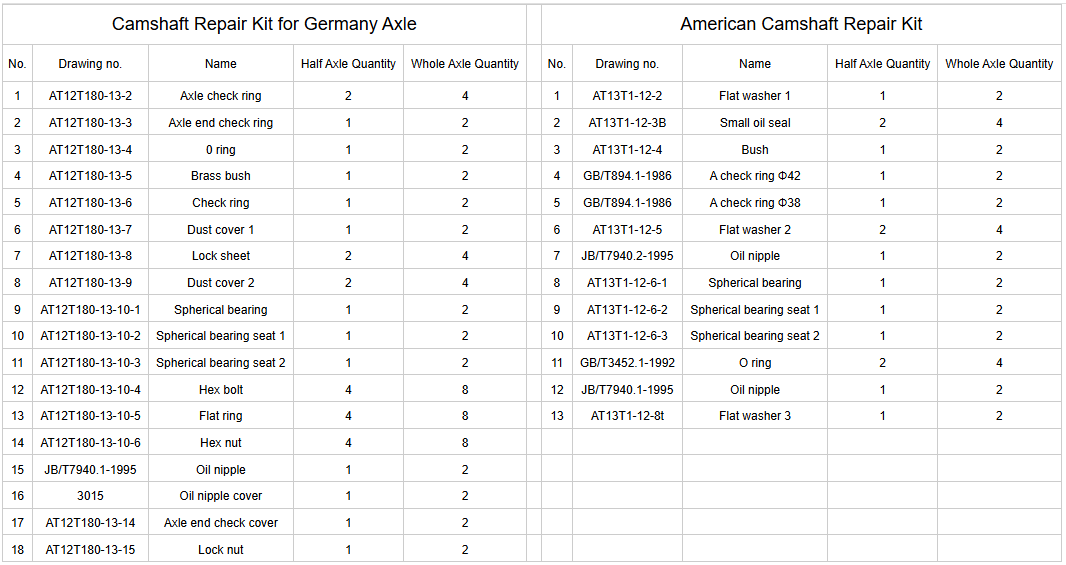Select drawing number 3015 cell
Screen dimensions: 1066x565
(x=90, y=496)
